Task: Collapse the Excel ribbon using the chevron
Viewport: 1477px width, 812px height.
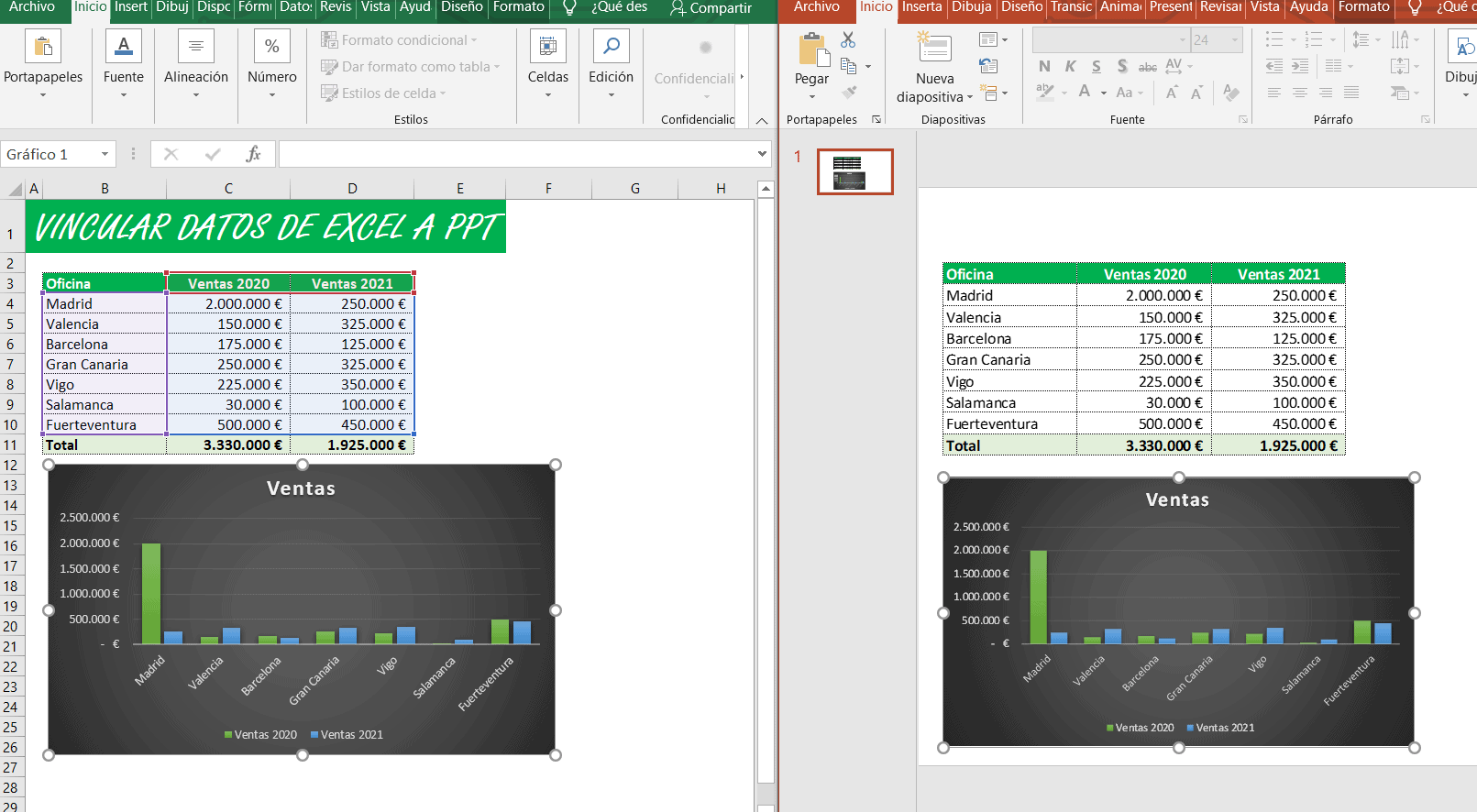Action: pos(762,120)
